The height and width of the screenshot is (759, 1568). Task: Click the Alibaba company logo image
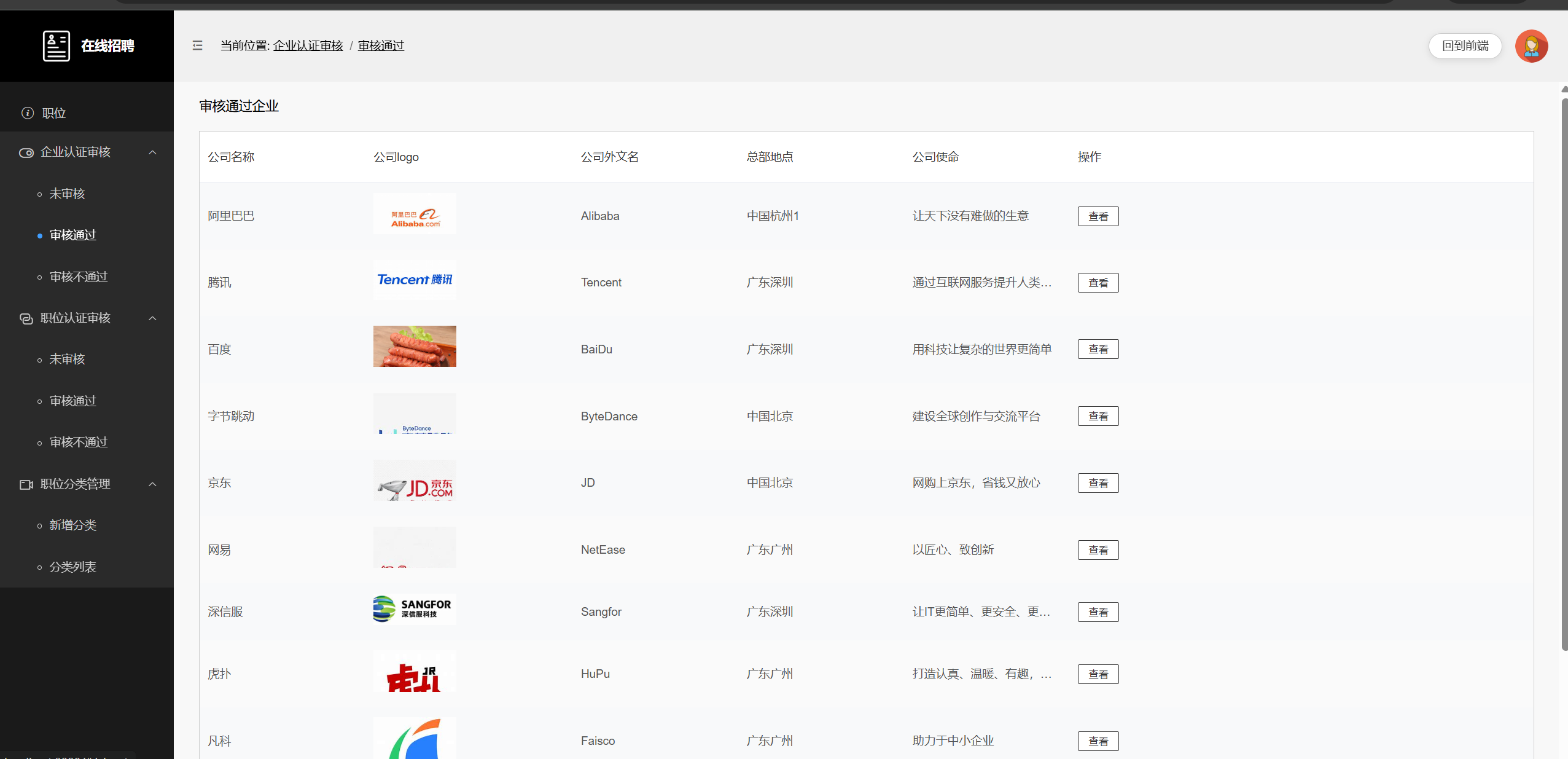(x=415, y=214)
